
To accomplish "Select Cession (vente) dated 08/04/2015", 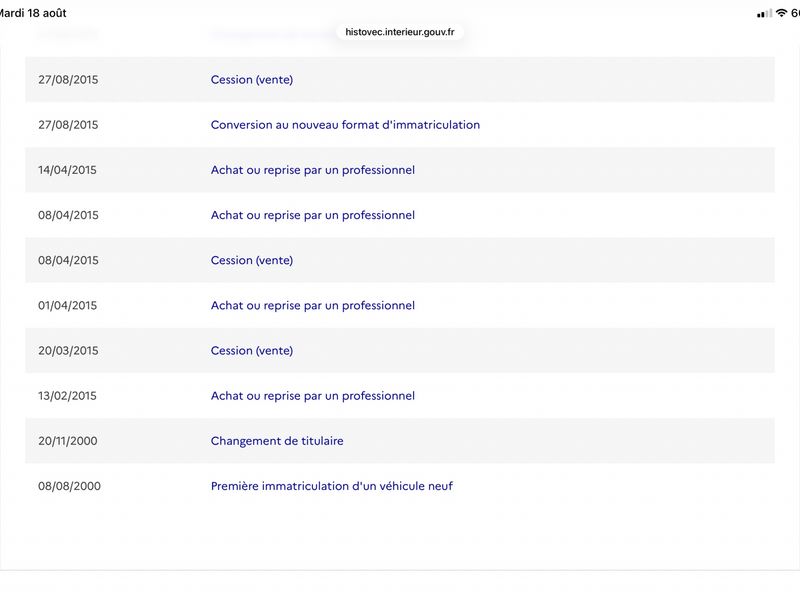I will [x=252, y=260].
